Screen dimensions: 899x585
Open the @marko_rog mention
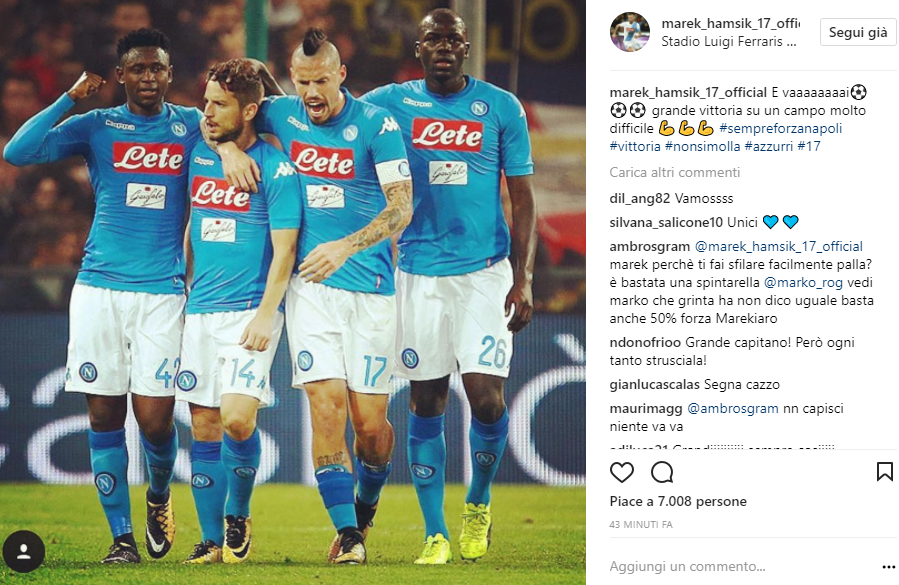tap(803, 283)
